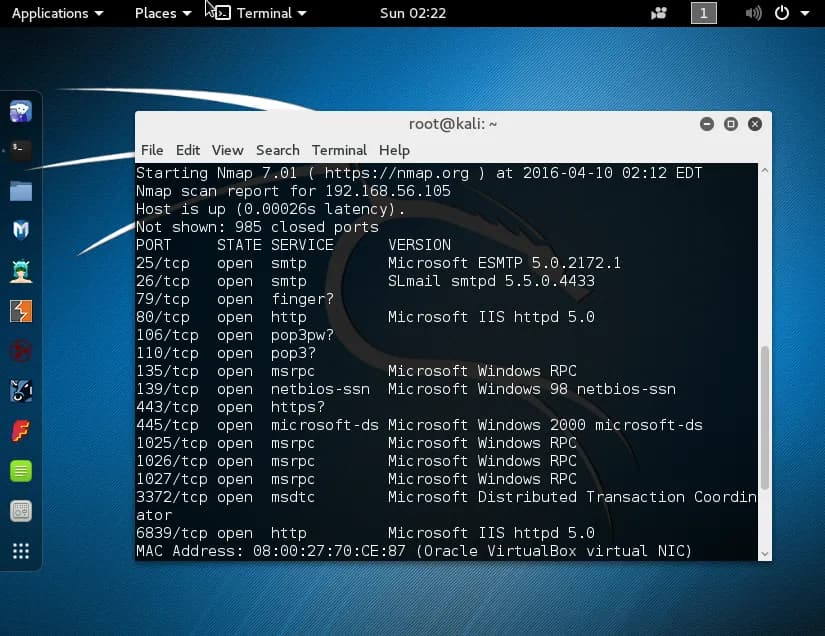825x636 pixels.
Task: Open the Leafpad text editor icon
Action: [x=22, y=469]
